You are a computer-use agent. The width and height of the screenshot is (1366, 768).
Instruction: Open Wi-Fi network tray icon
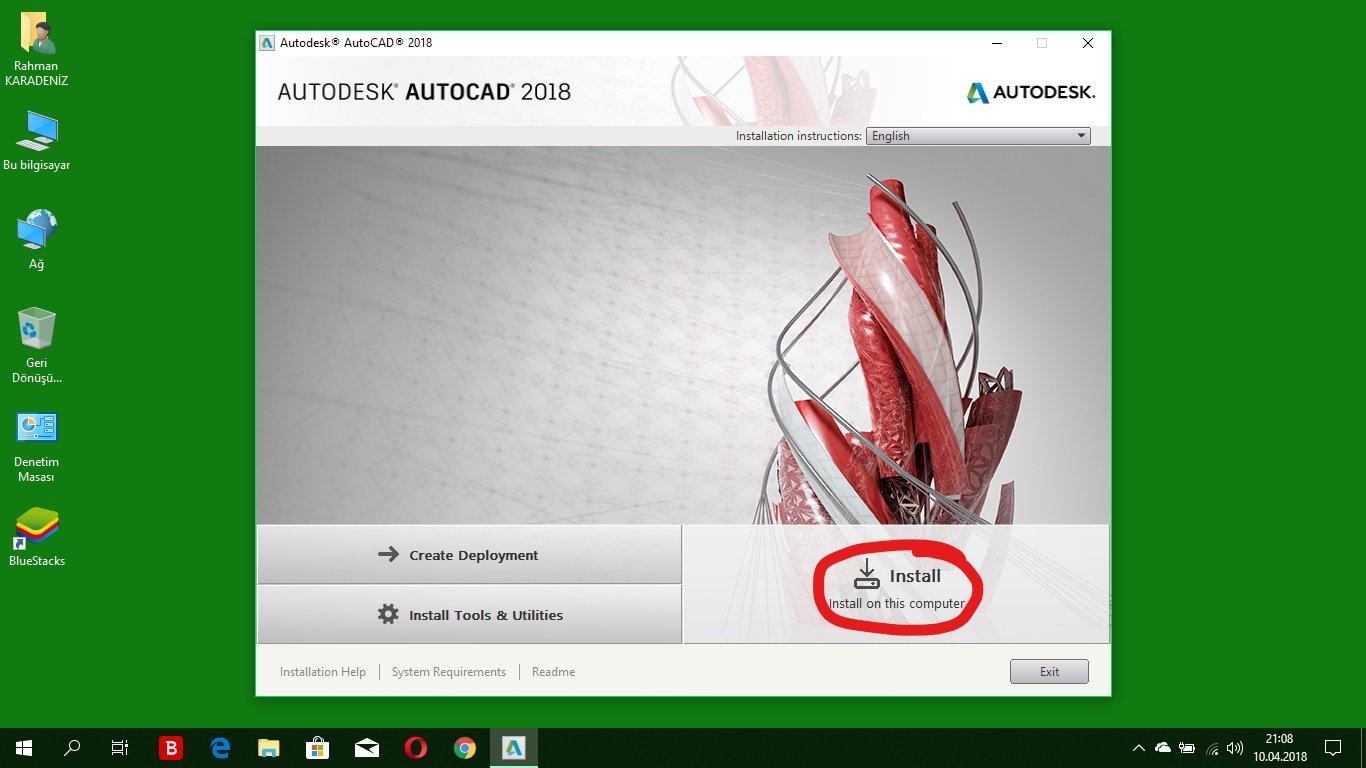pos(1212,748)
